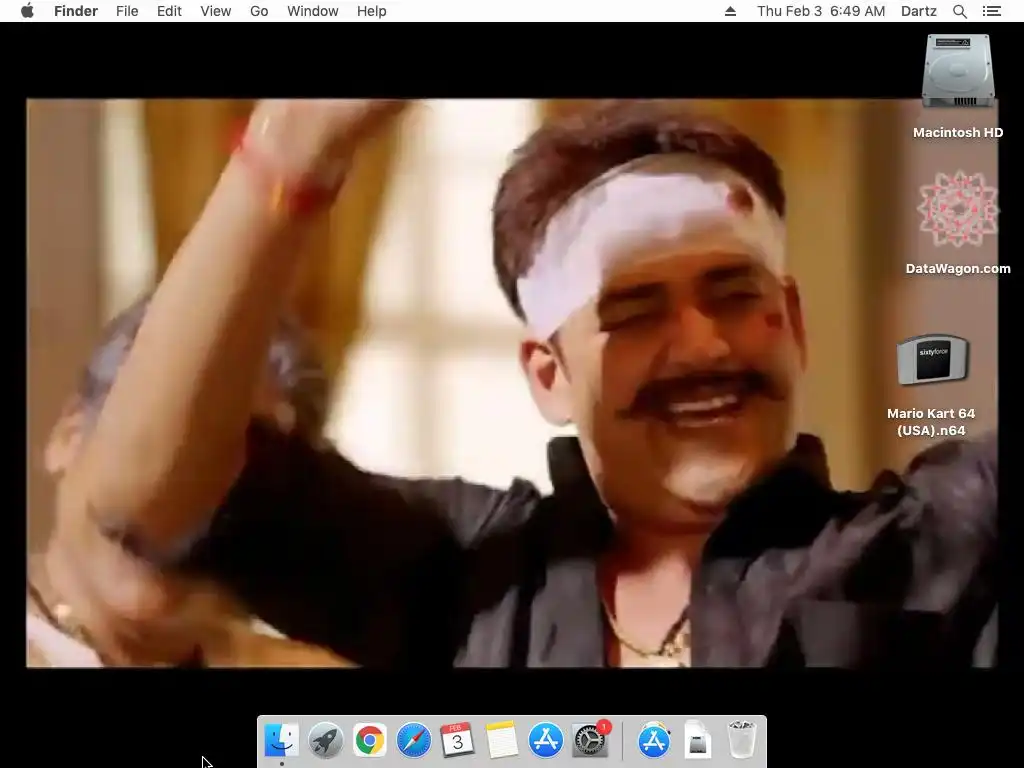This screenshot has height=768, width=1024.
Task: Open the Window menu
Action: click(x=313, y=11)
